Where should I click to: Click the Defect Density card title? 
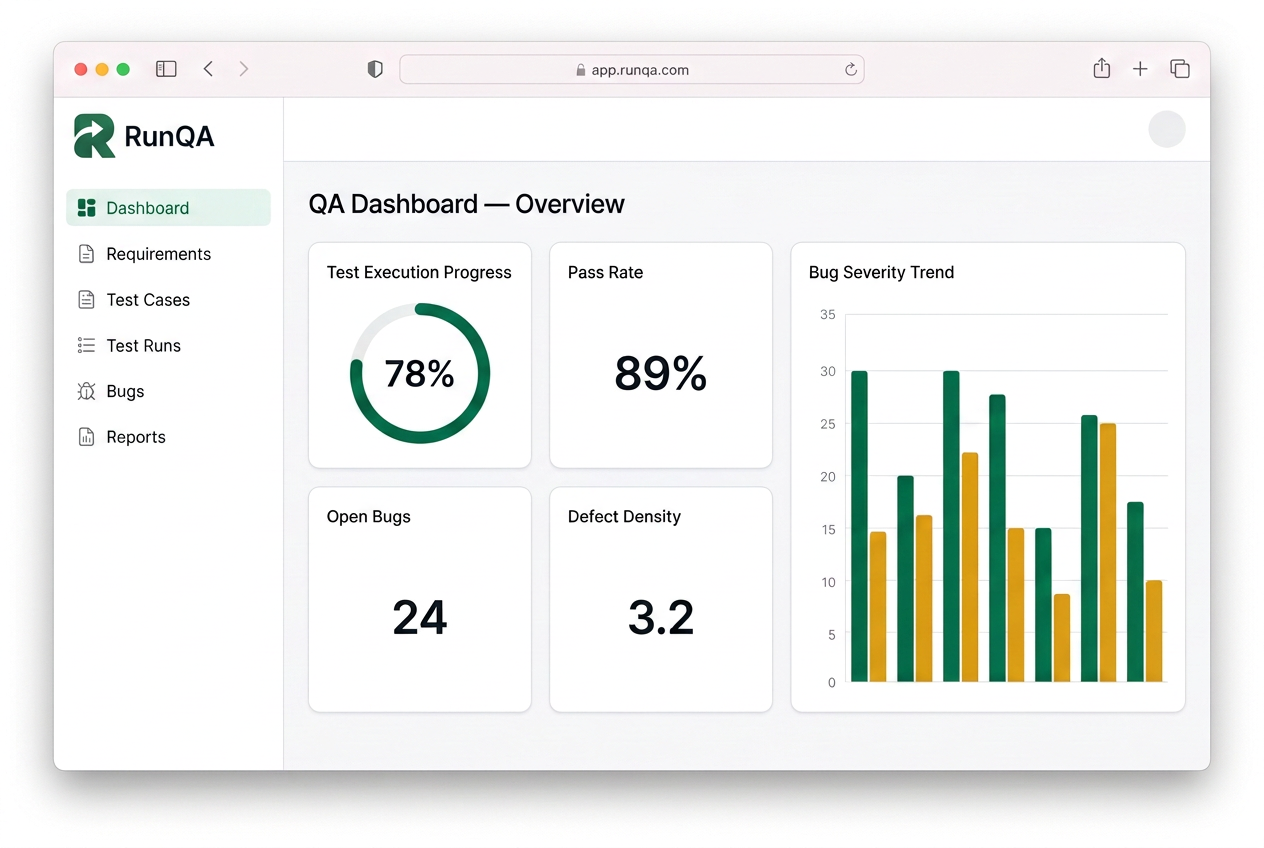click(624, 517)
